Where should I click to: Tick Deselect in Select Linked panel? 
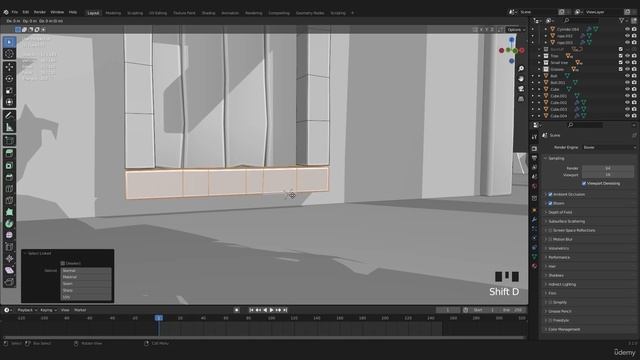tap(62, 264)
